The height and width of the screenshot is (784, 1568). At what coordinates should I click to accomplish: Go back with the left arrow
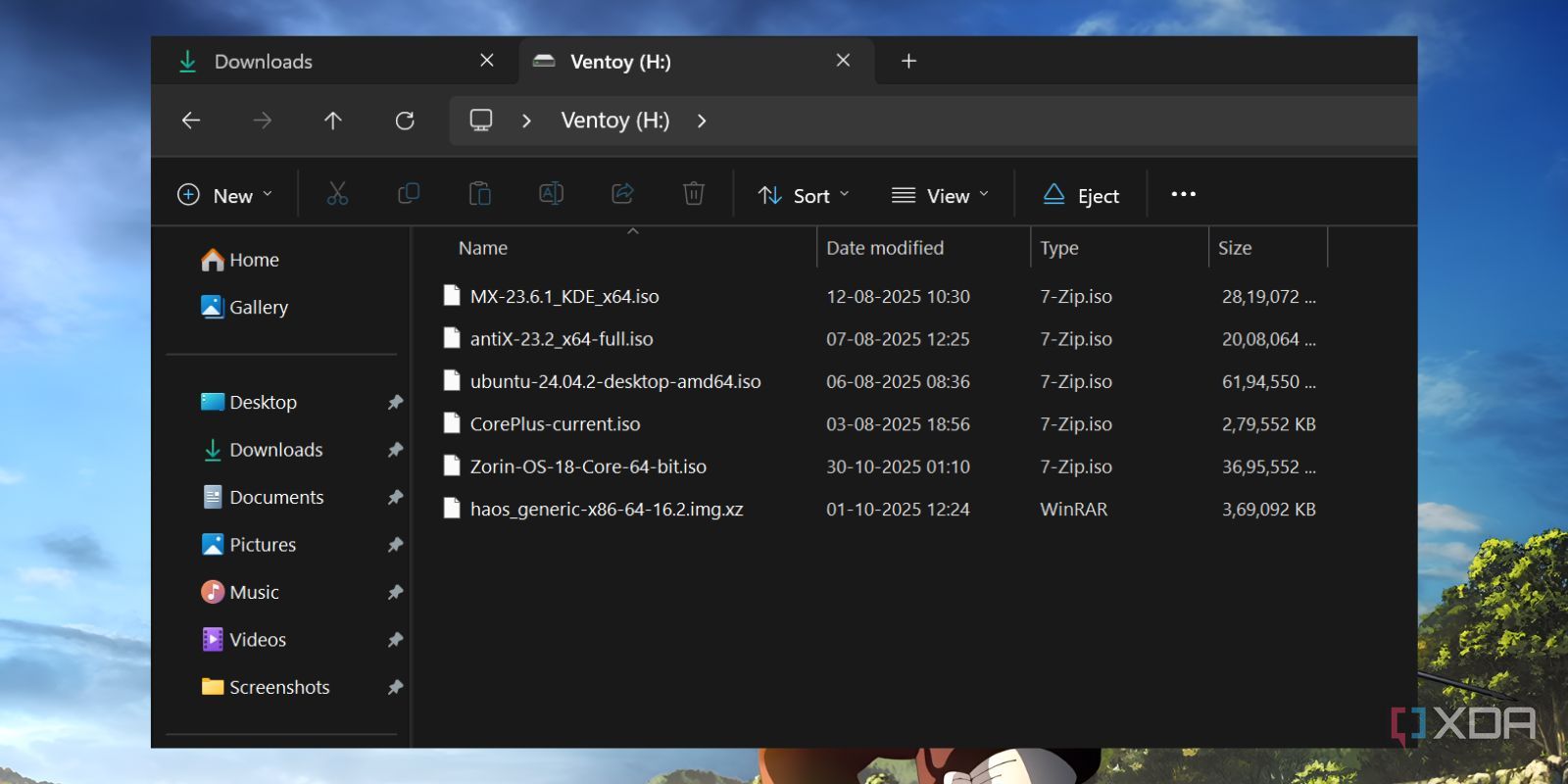(x=191, y=120)
